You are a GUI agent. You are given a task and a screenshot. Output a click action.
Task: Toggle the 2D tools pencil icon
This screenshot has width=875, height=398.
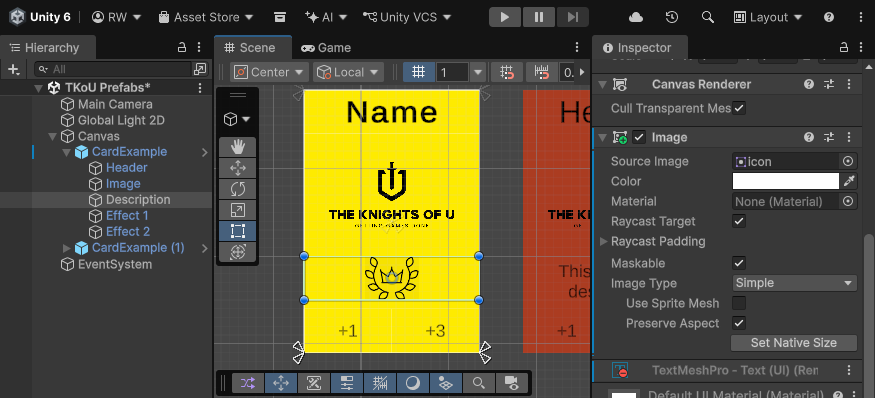[x=314, y=383]
